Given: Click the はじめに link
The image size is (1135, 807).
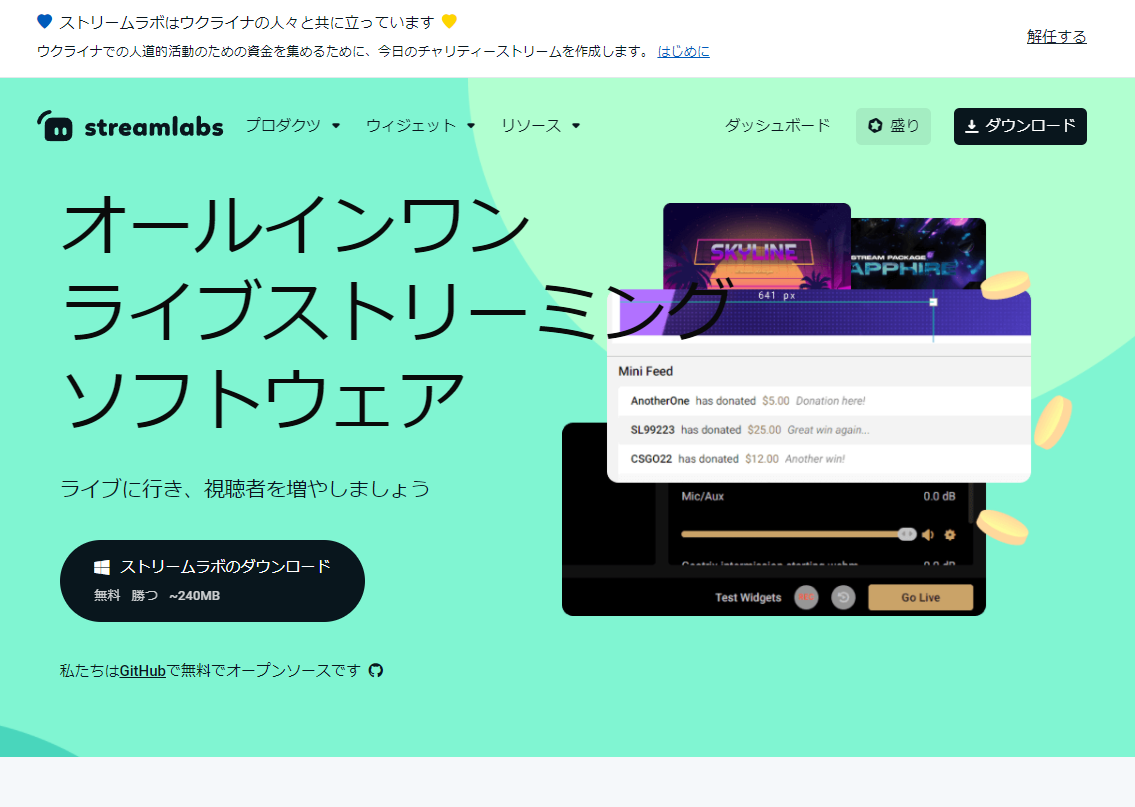Looking at the screenshot, I should 683,51.
